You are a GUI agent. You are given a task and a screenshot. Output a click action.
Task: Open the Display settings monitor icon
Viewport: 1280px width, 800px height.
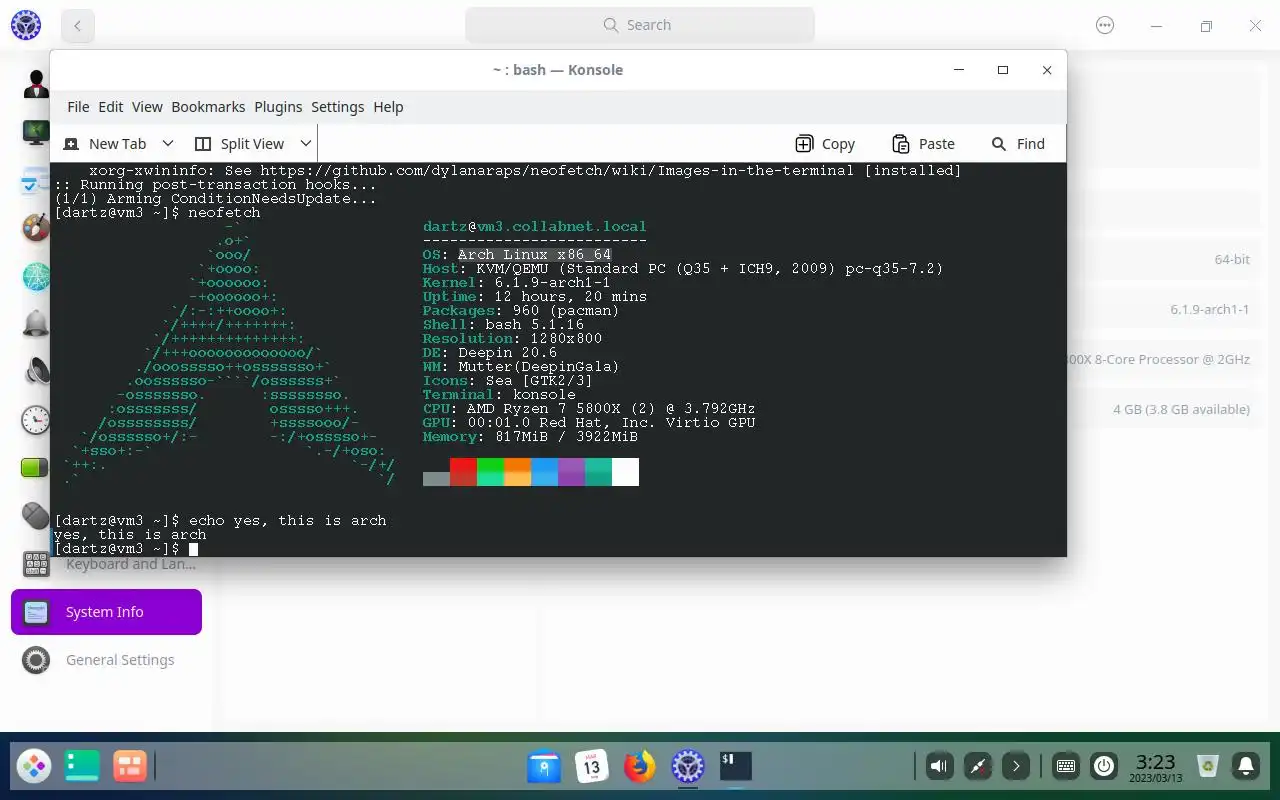coord(36,132)
